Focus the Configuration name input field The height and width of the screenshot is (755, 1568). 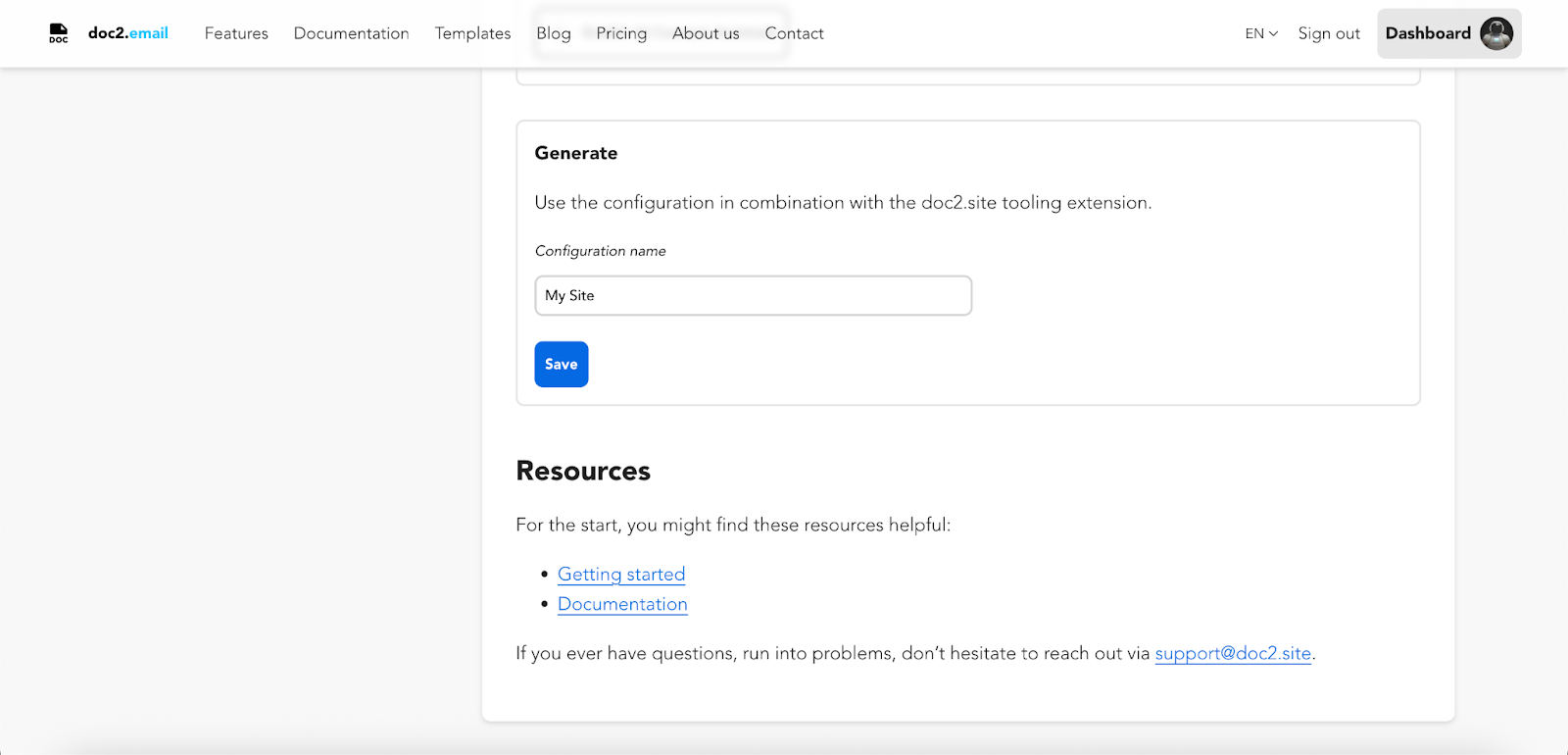point(753,295)
